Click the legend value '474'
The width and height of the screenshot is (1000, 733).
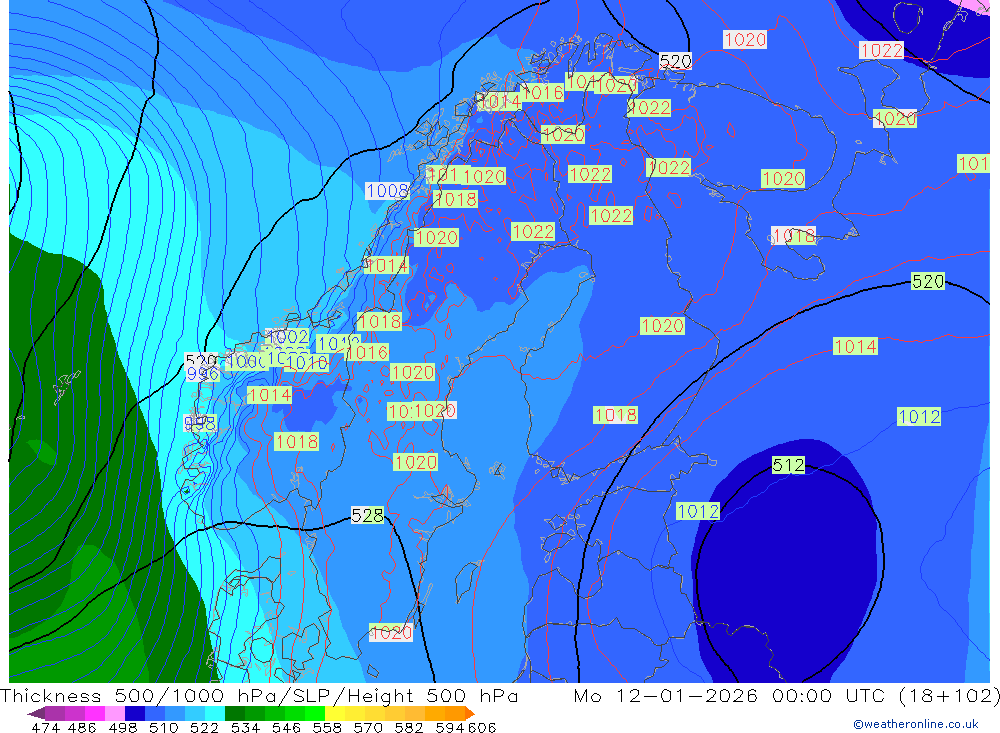(45, 727)
